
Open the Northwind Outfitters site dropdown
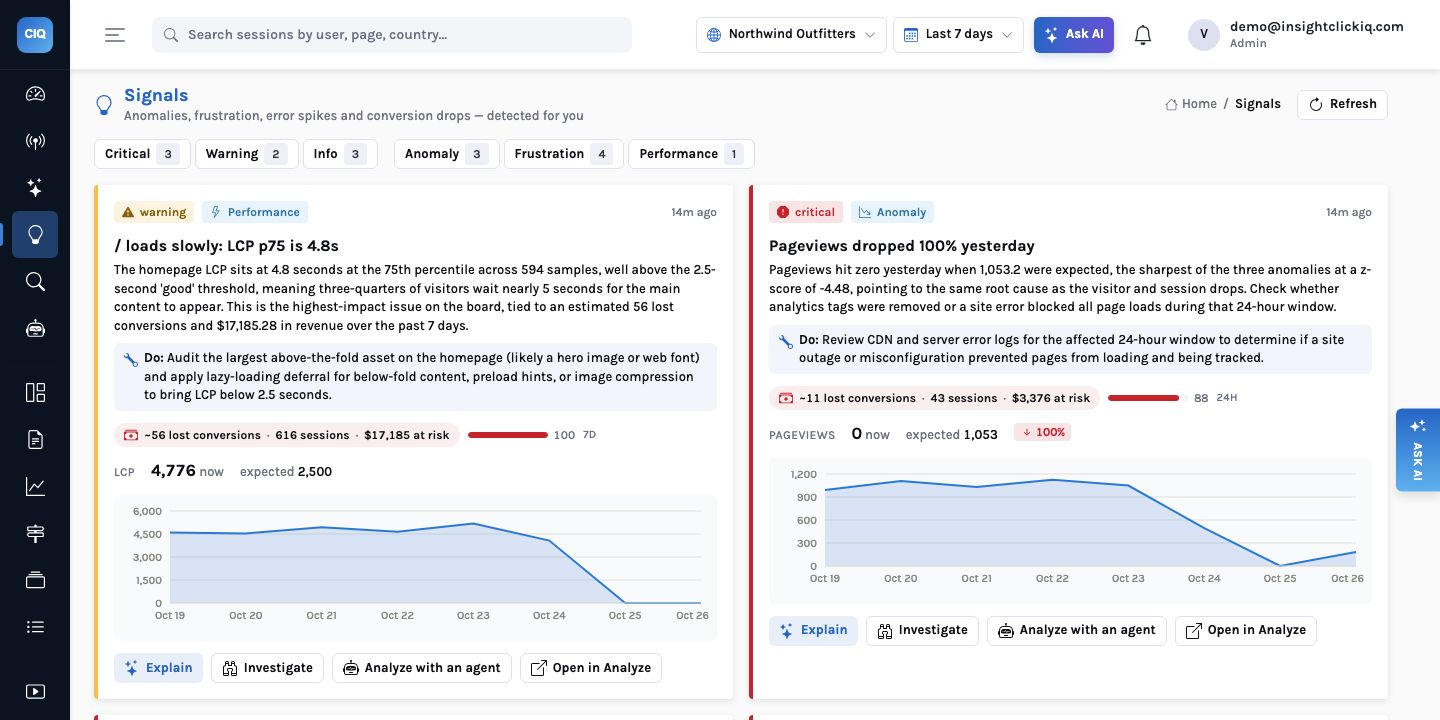click(791, 34)
